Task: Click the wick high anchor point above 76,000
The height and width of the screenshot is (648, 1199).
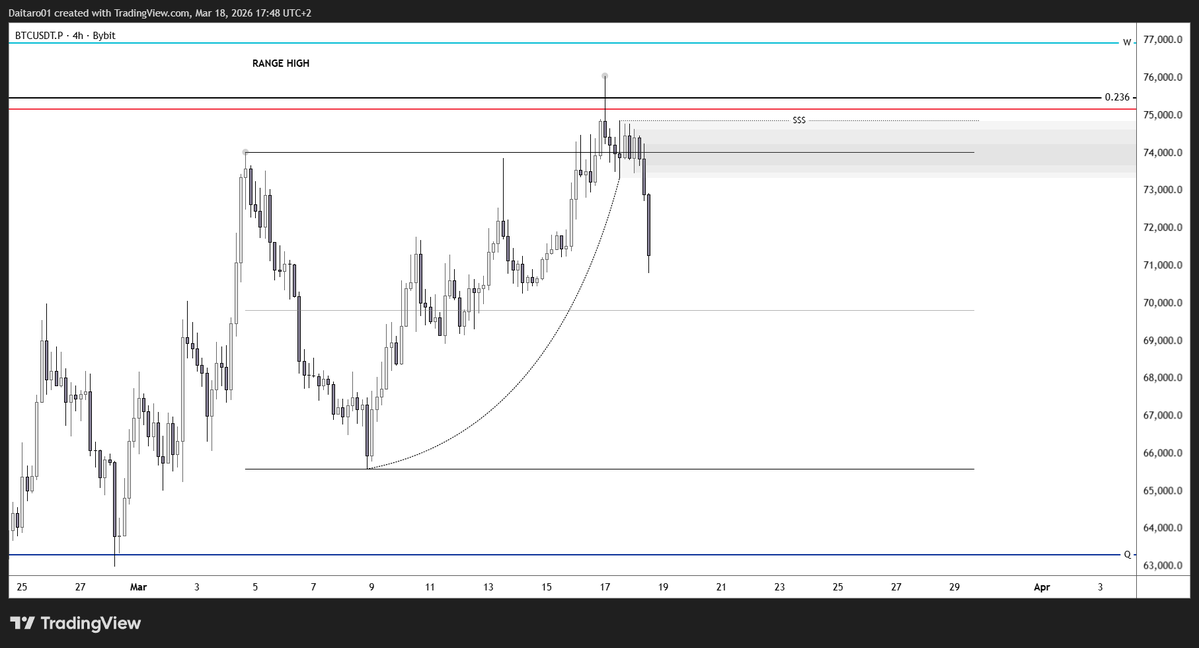Action: 605,76
